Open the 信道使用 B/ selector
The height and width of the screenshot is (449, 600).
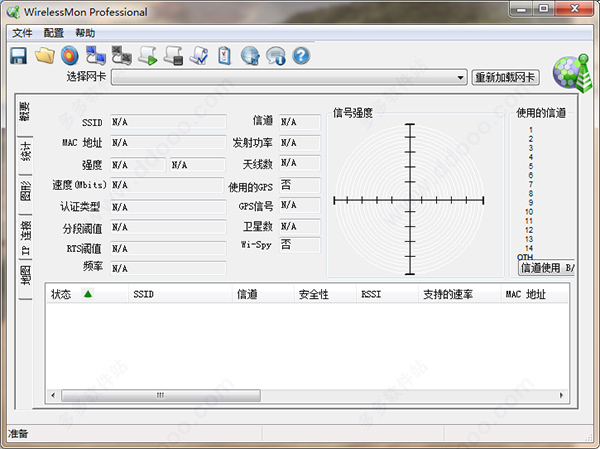point(546,268)
